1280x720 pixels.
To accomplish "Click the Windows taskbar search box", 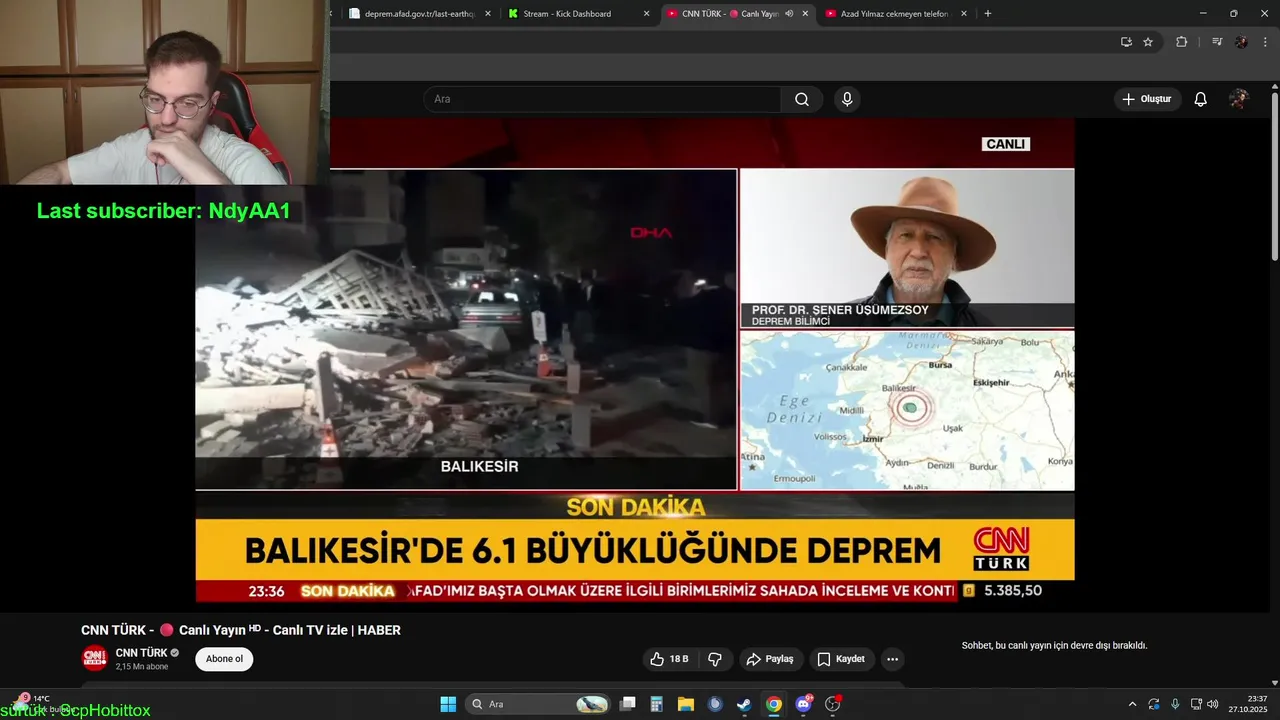I will tap(539, 704).
